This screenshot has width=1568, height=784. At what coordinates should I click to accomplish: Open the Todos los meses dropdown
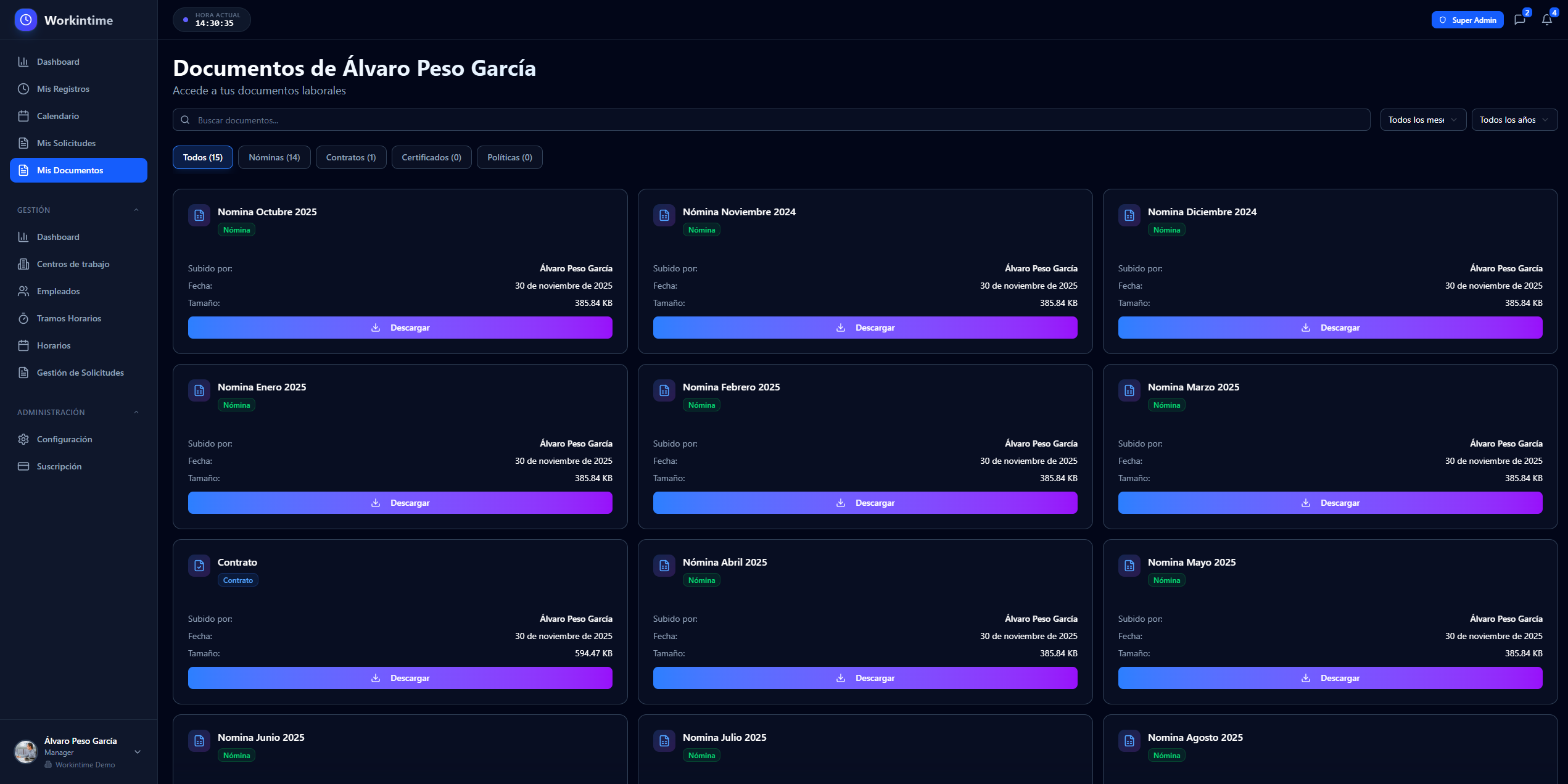click(x=1422, y=120)
